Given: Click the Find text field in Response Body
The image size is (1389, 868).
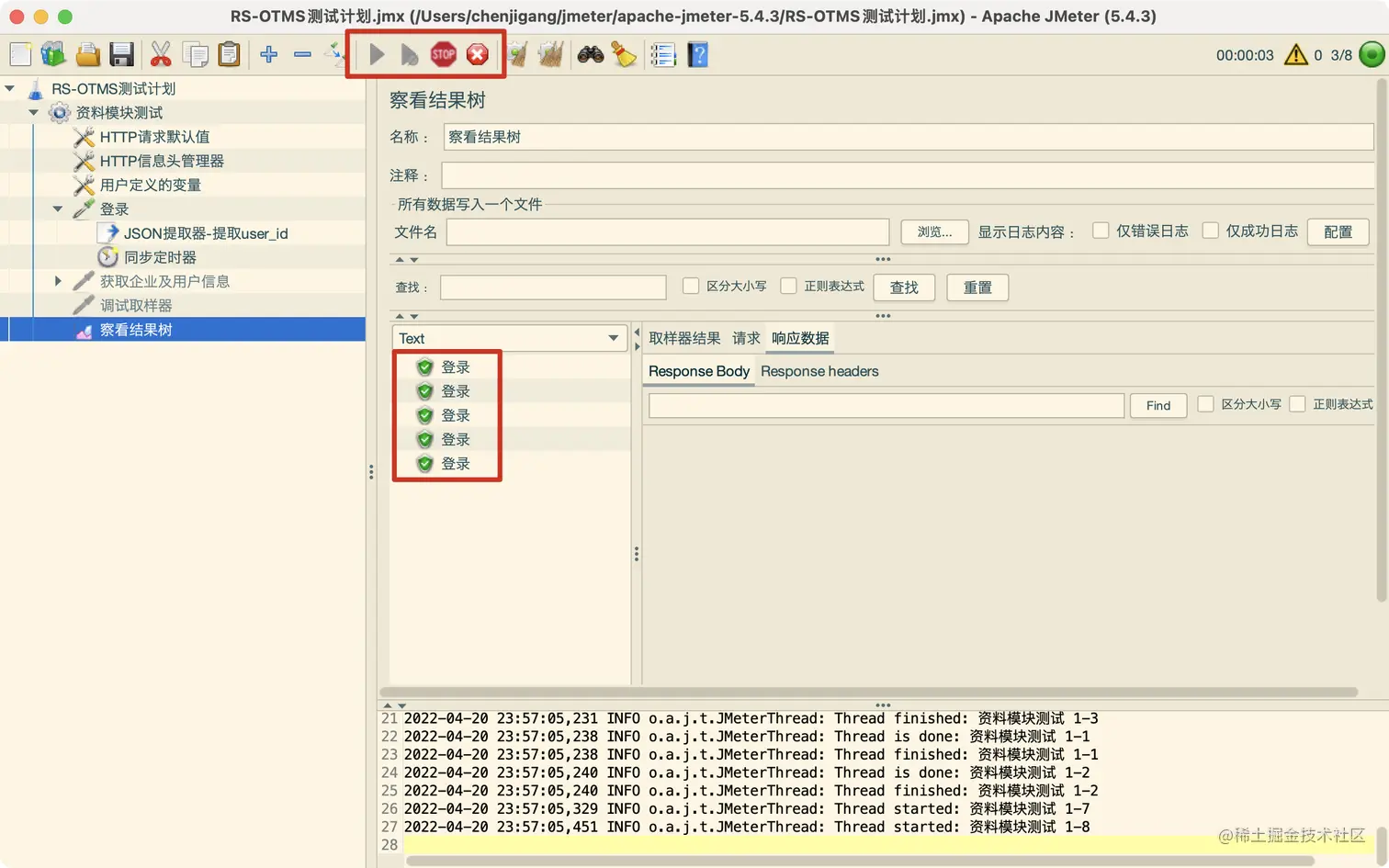Looking at the screenshot, I should pos(886,405).
